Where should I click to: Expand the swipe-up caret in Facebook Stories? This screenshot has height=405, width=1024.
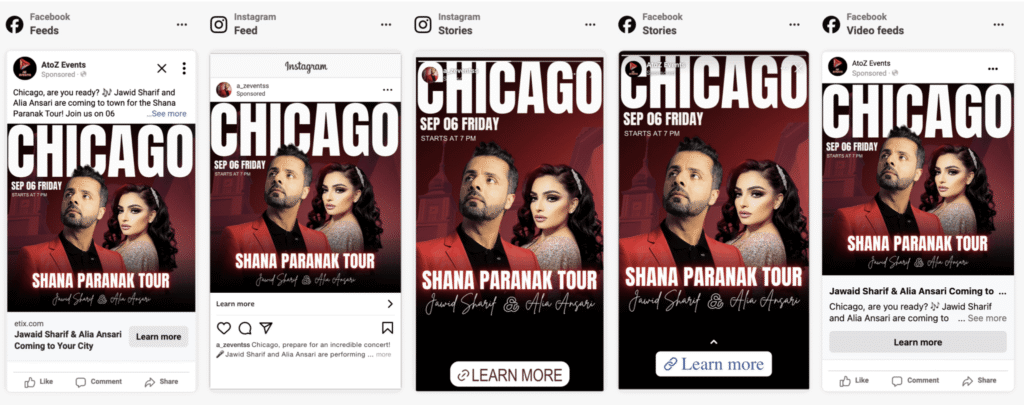tap(714, 342)
